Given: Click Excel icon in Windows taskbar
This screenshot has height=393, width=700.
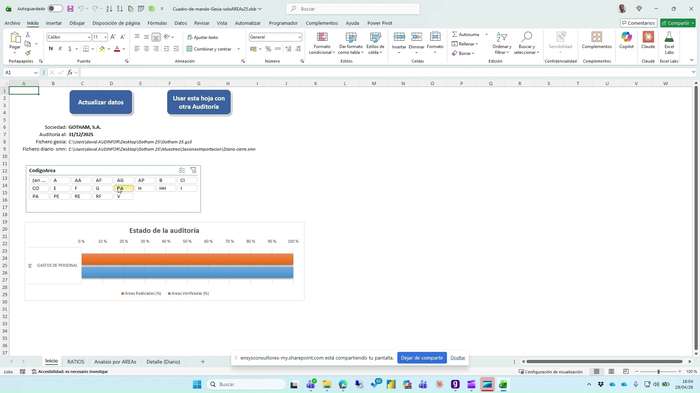Looking at the screenshot, I should (503, 385).
